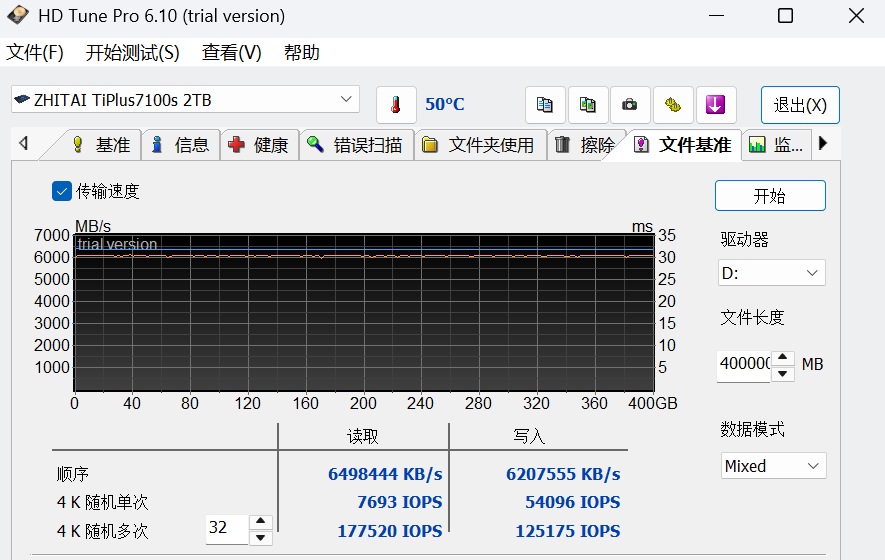Image resolution: width=885 pixels, height=560 pixels.
Task: Decrease file length with down arrow
Action: (783, 373)
